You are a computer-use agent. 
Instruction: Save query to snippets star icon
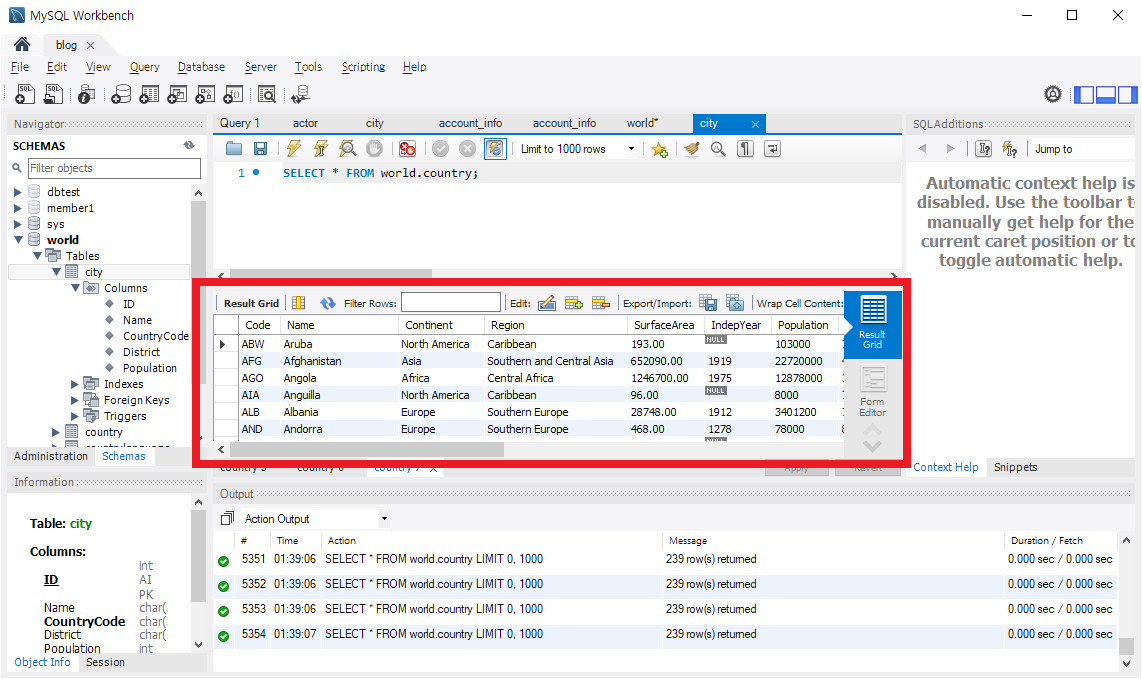660,149
